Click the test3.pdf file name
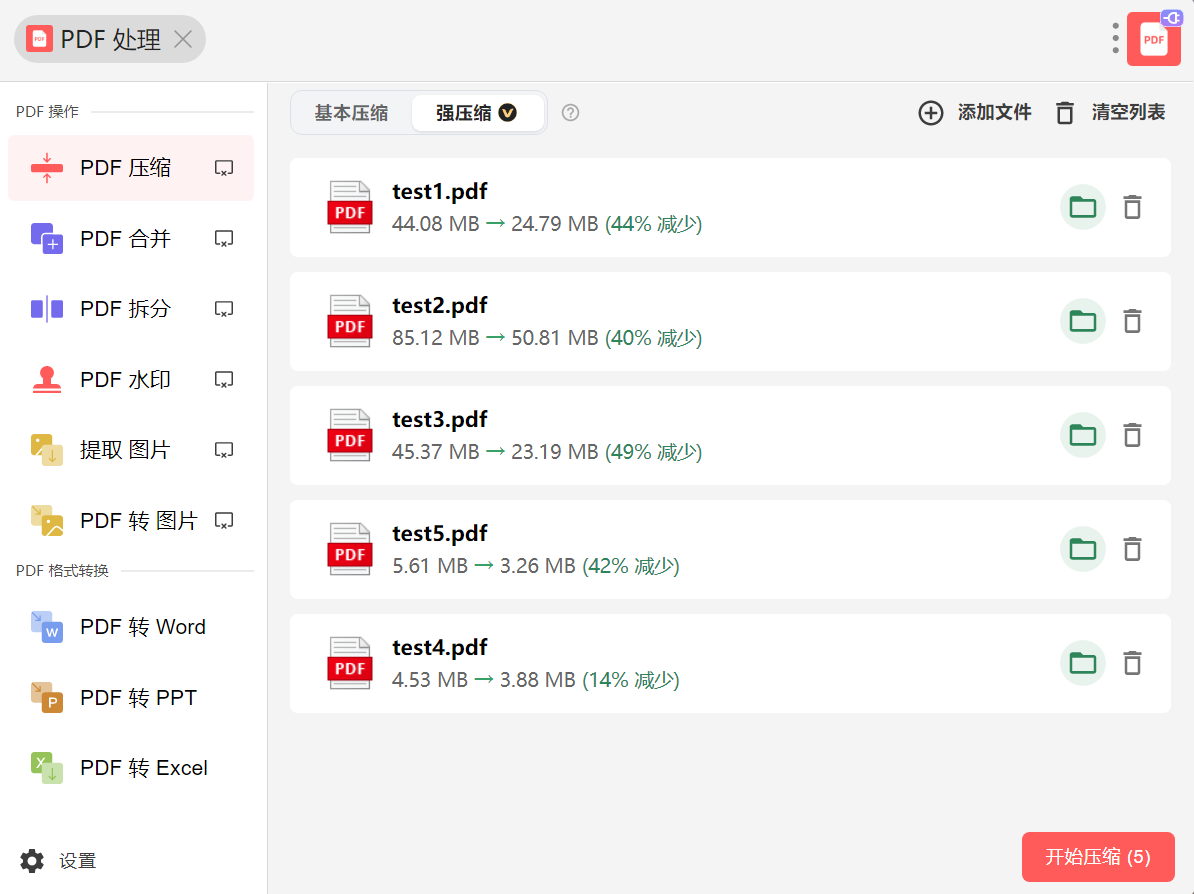 pyautogui.click(x=439, y=420)
